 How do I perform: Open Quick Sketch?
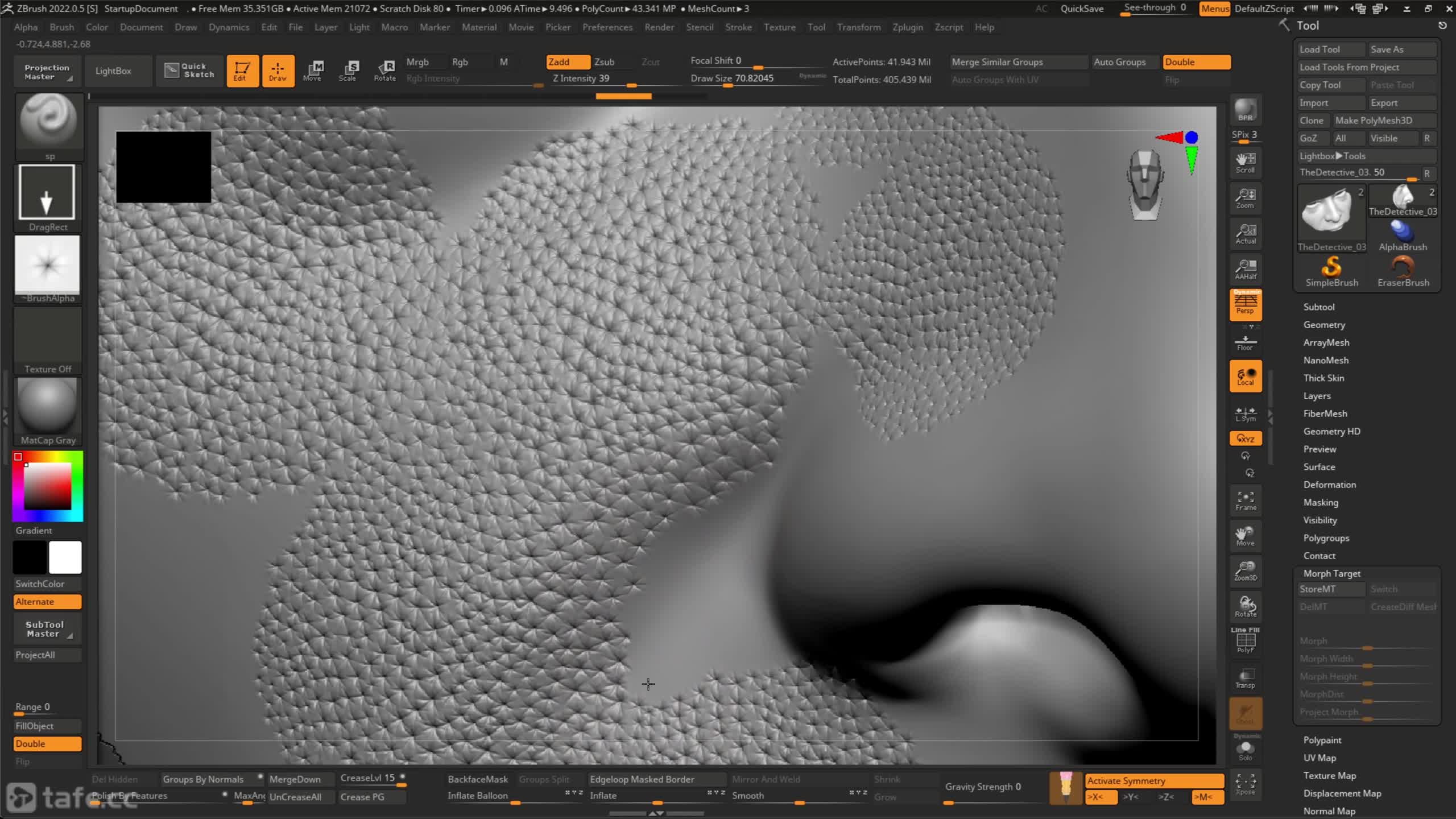click(x=189, y=71)
